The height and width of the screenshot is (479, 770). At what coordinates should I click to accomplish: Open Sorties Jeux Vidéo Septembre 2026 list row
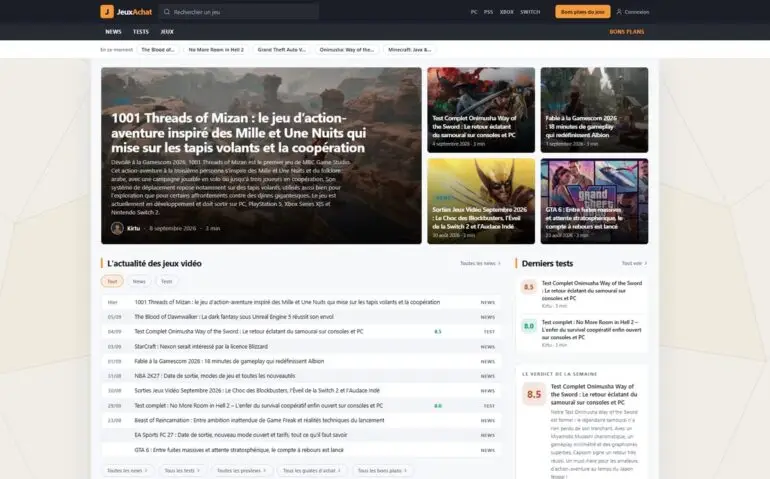tap(301, 391)
